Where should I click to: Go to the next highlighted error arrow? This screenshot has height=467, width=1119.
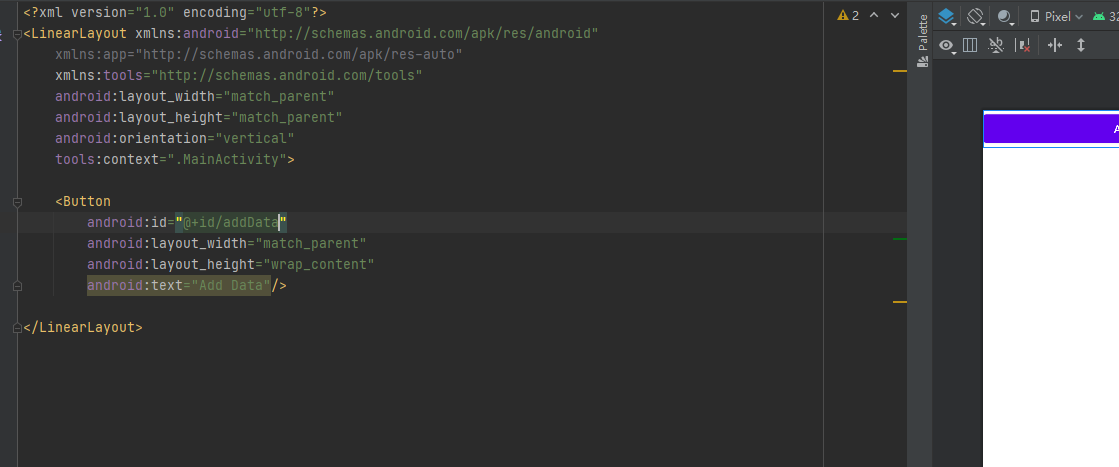point(895,15)
